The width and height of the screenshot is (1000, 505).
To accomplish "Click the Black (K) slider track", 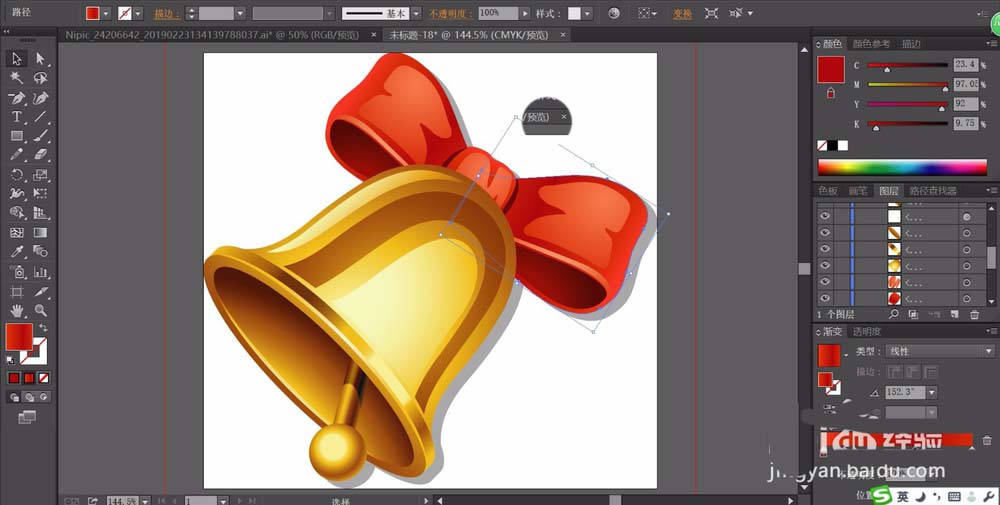I will pyautogui.click(x=908, y=124).
